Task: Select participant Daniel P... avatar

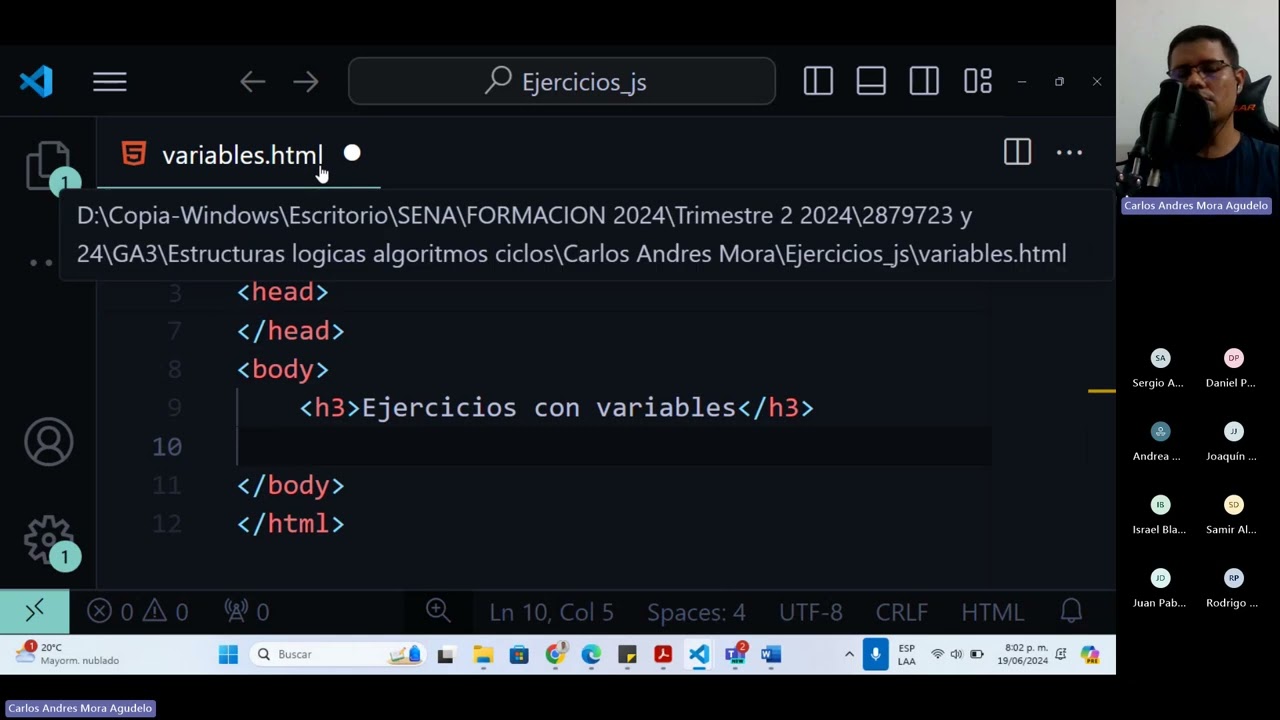Action: point(1233,358)
